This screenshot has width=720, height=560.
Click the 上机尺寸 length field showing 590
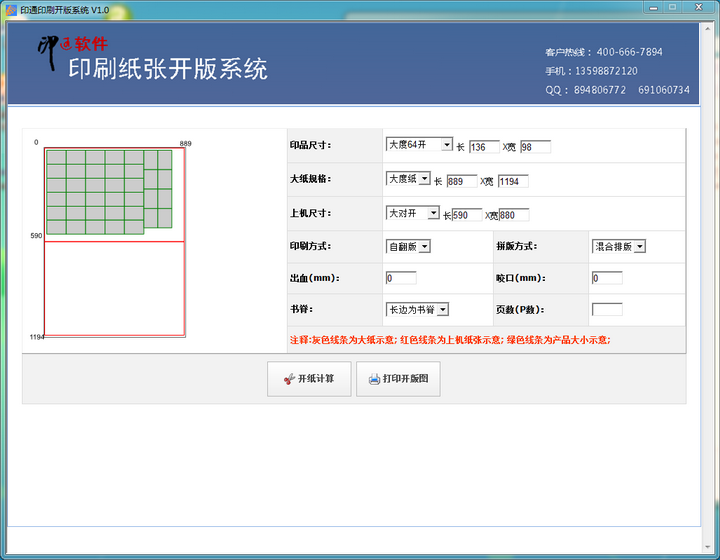[468, 215]
